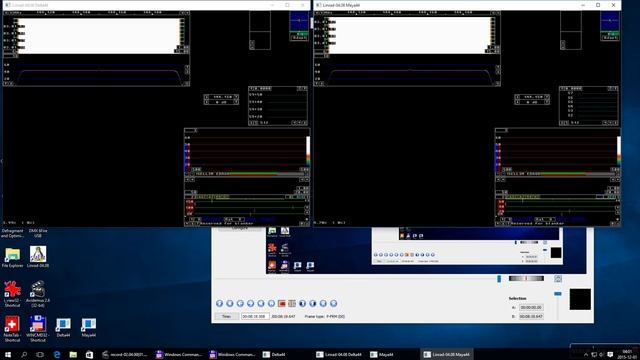Click the taskbar search magnifier

tap(24, 354)
